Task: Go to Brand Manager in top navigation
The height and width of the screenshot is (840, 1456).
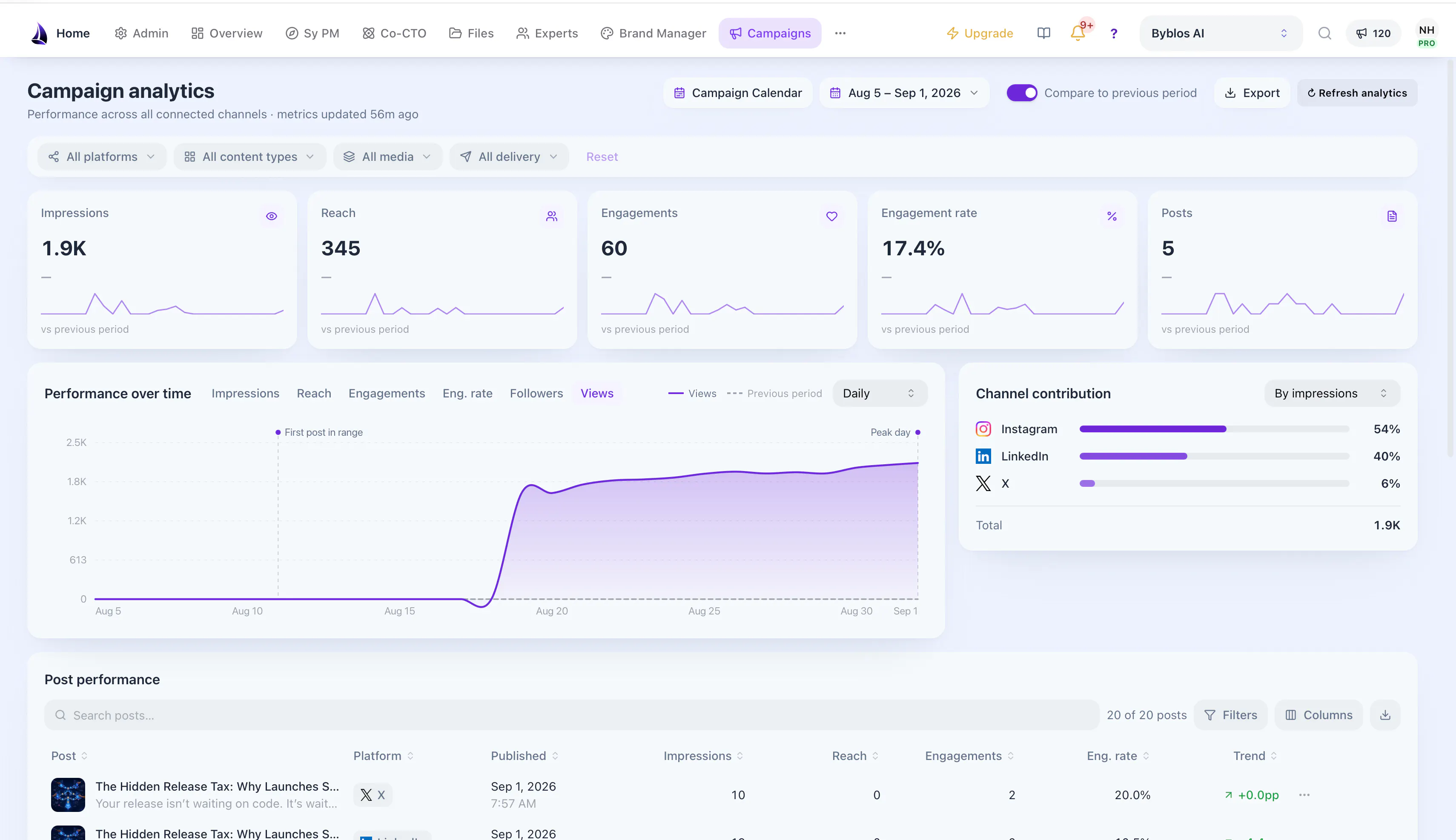Action: [x=653, y=34]
